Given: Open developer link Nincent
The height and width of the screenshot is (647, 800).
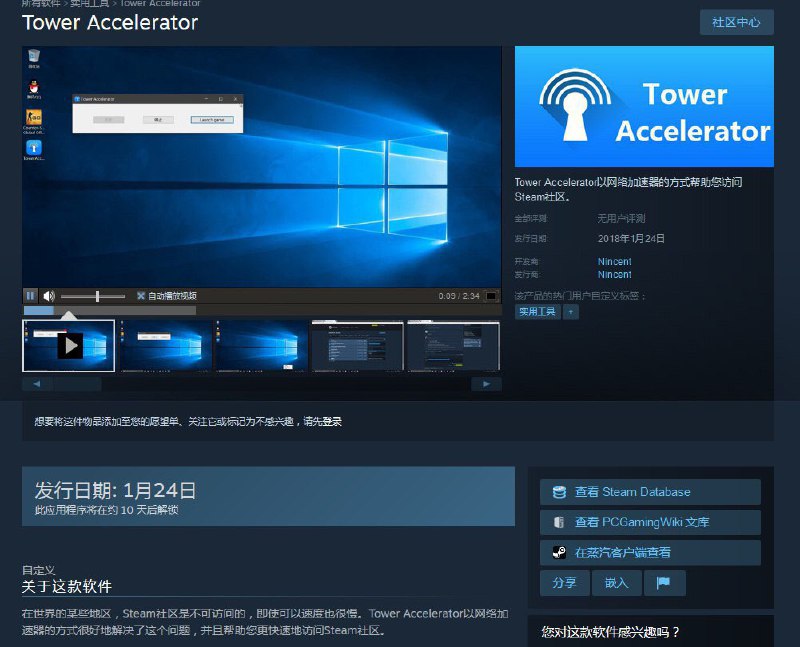Looking at the screenshot, I should 614,262.
